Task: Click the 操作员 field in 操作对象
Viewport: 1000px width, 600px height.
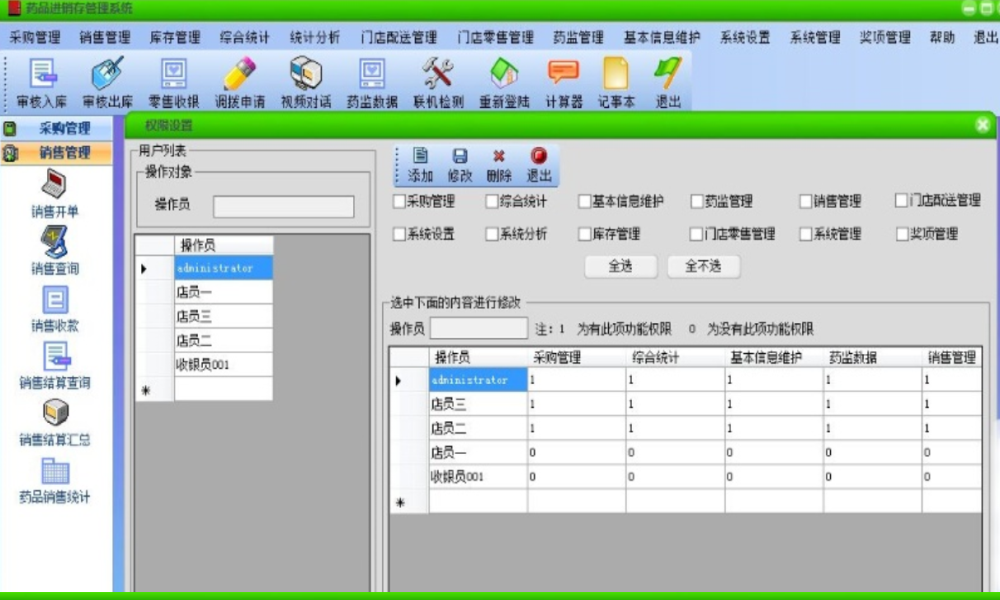Action: click(284, 207)
